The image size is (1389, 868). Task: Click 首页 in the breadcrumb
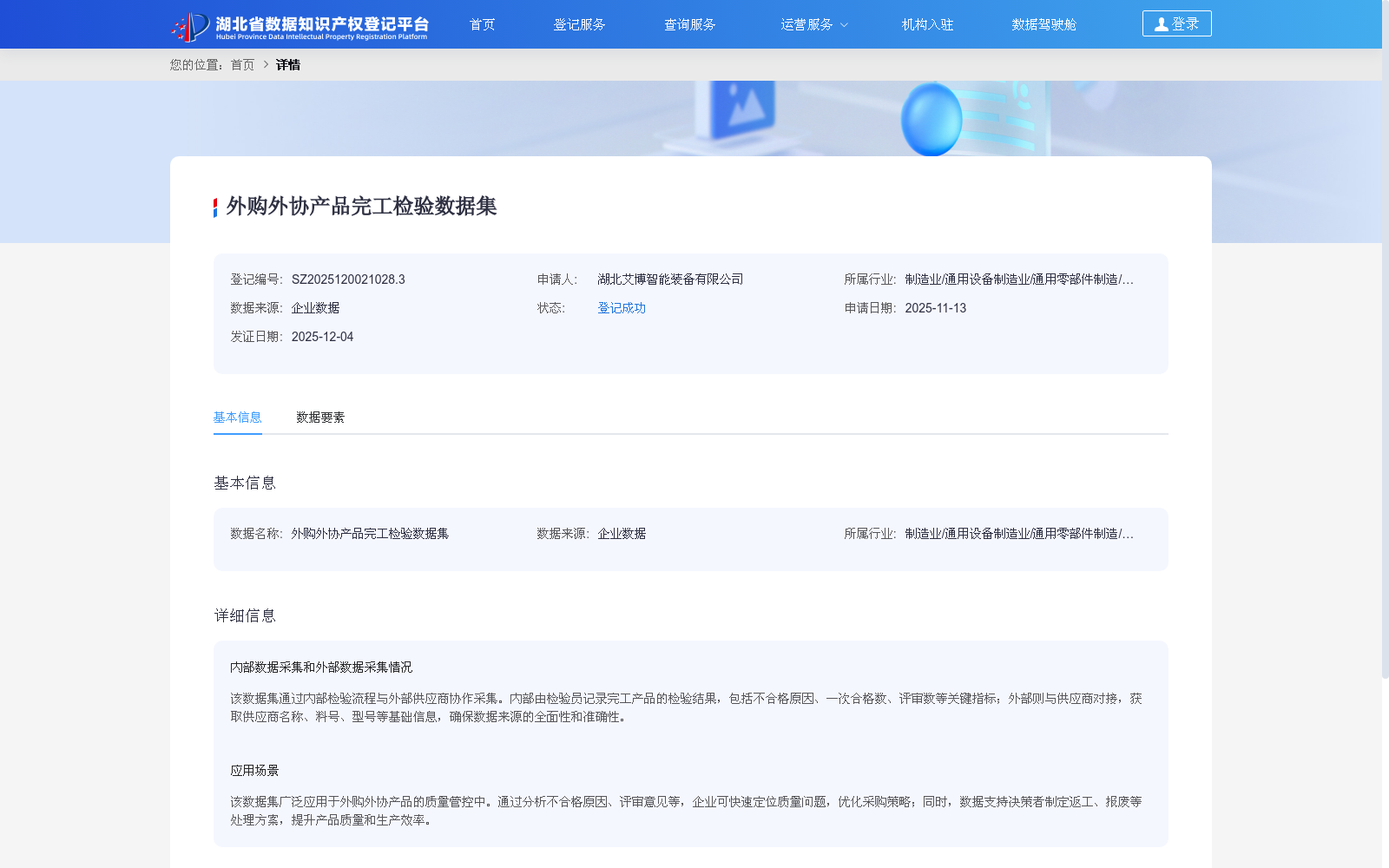pyautogui.click(x=242, y=64)
